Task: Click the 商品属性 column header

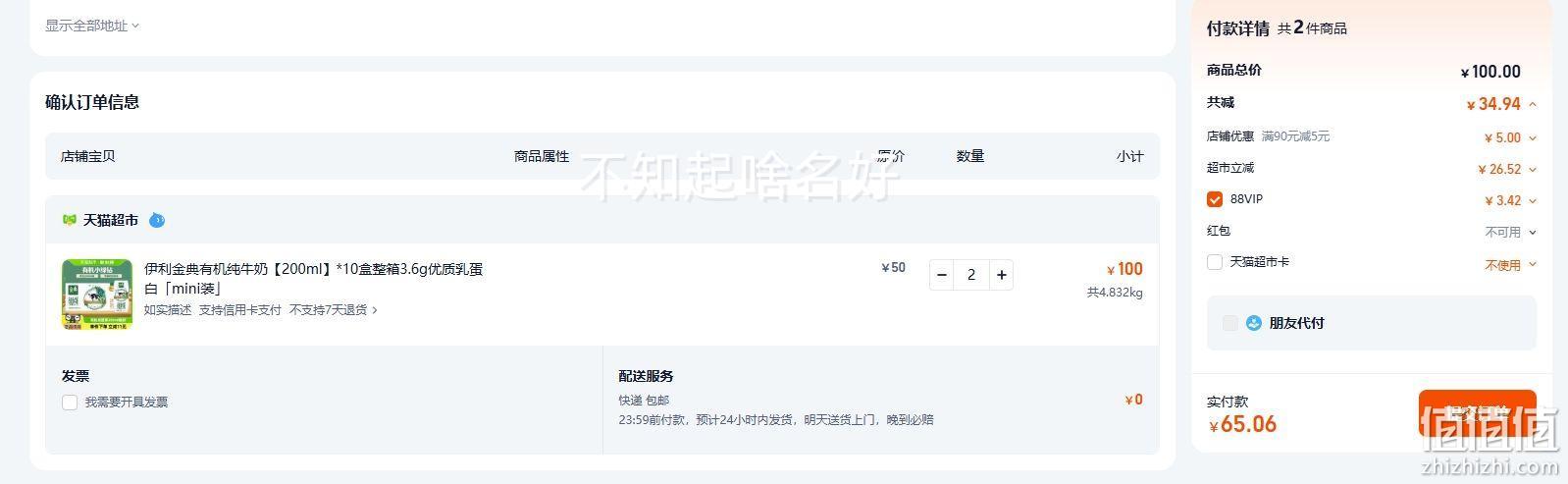Action: (542, 156)
